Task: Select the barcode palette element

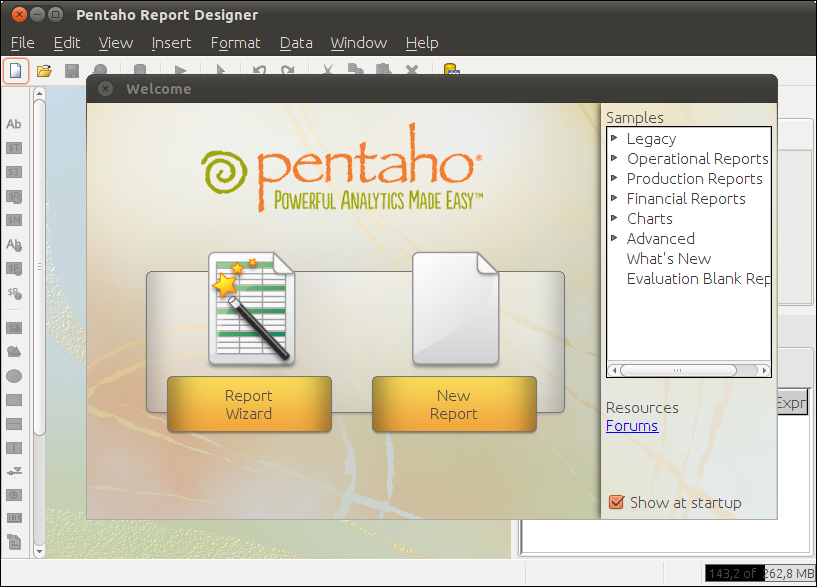Action: click(14, 518)
